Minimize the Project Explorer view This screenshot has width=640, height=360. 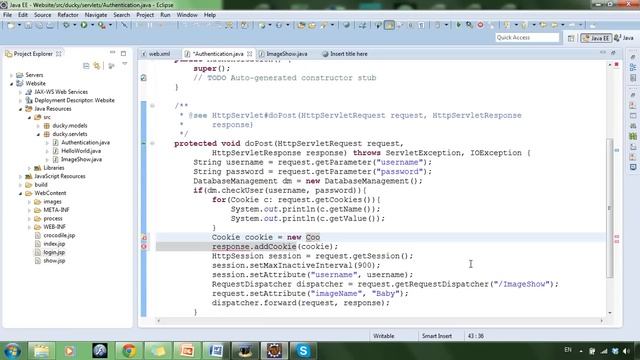113,53
